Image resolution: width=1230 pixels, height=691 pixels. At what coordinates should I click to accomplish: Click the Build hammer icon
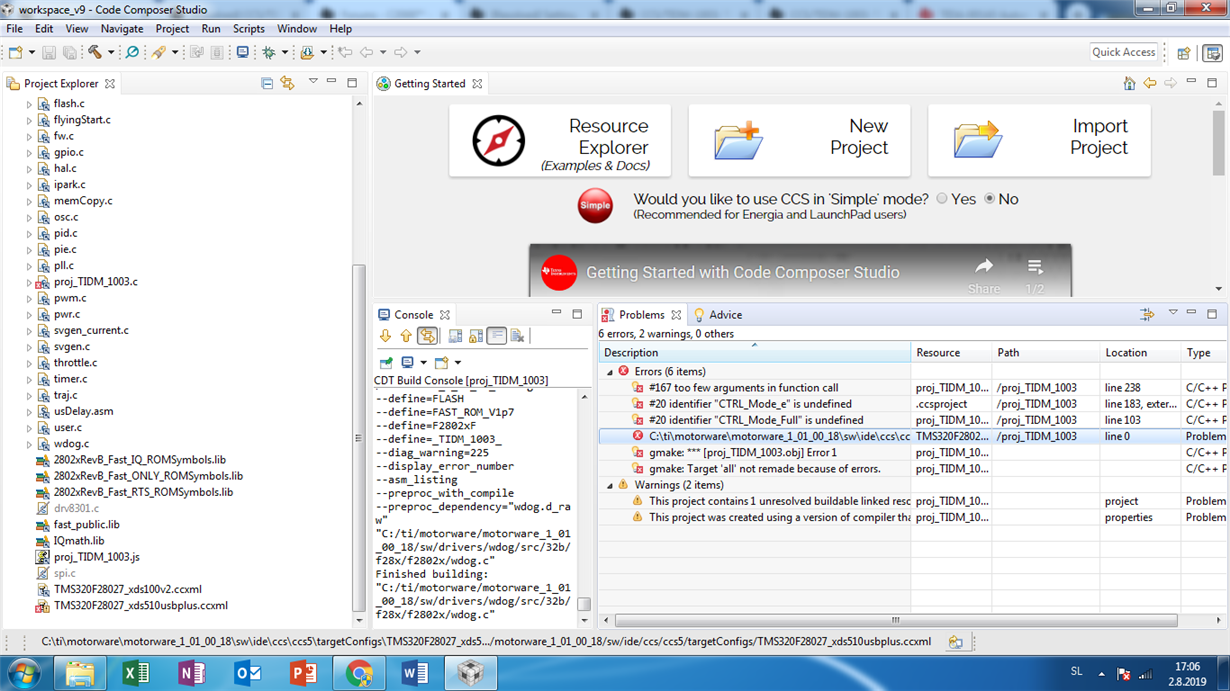tap(95, 52)
